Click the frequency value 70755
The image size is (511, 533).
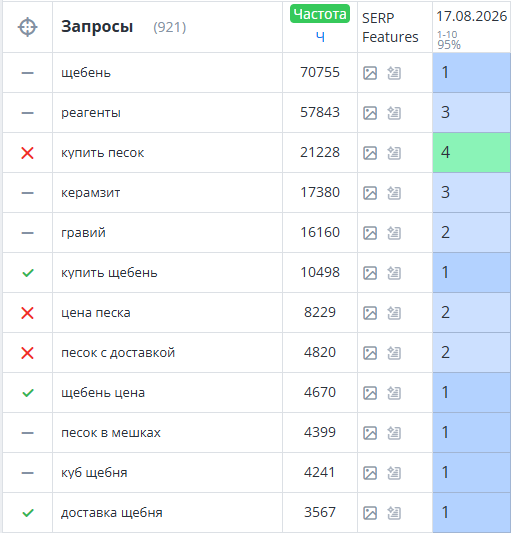(x=320, y=72)
